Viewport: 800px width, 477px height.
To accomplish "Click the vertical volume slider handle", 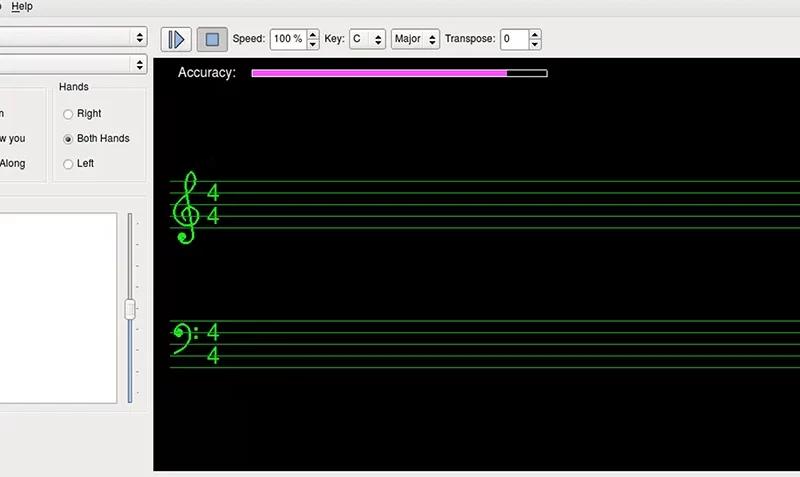I will click(x=130, y=309).
